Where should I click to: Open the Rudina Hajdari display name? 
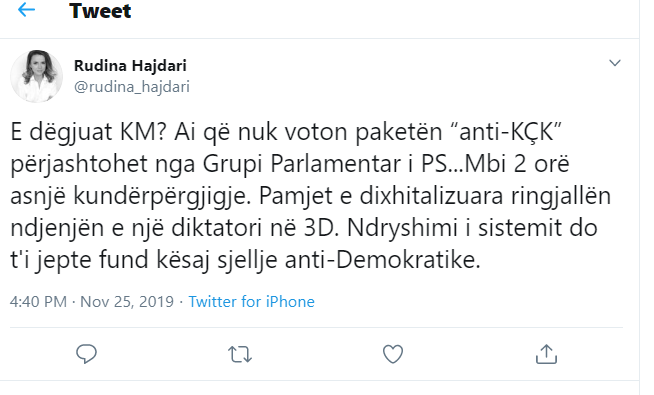coord(130,65)
